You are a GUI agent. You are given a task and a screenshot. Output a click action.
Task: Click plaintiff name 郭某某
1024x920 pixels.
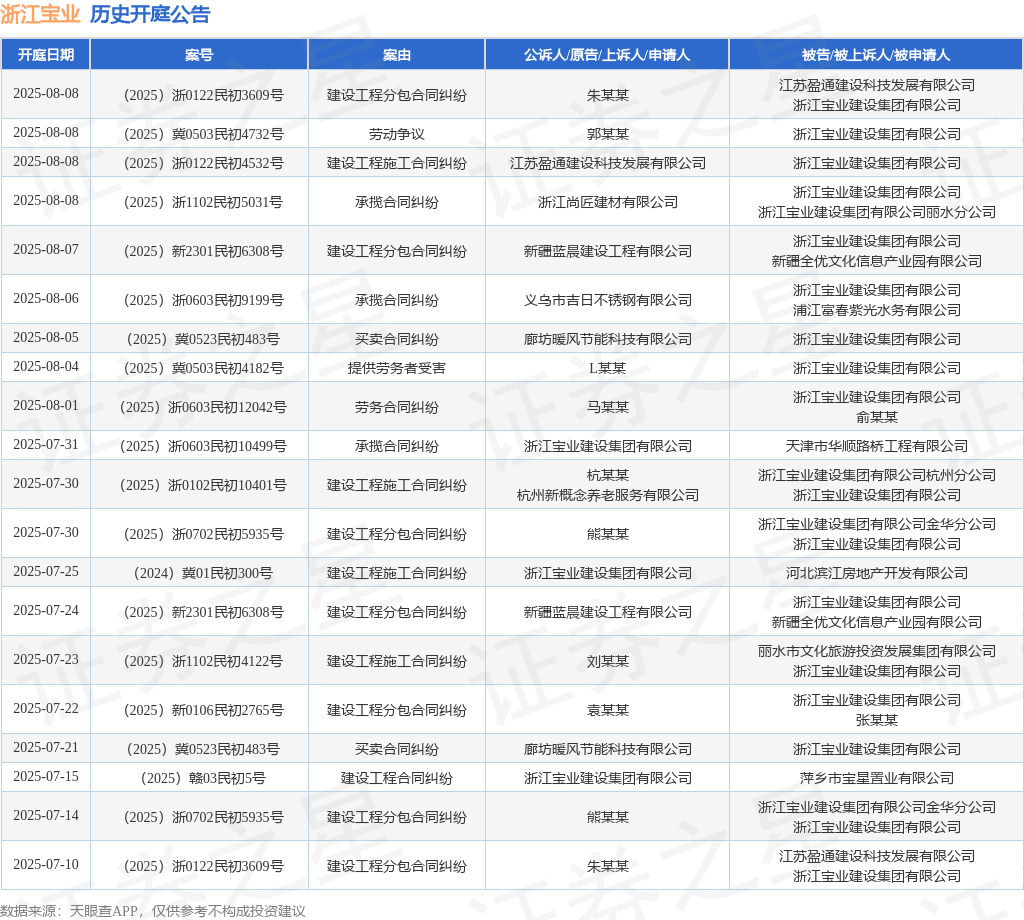coord(607,134)
